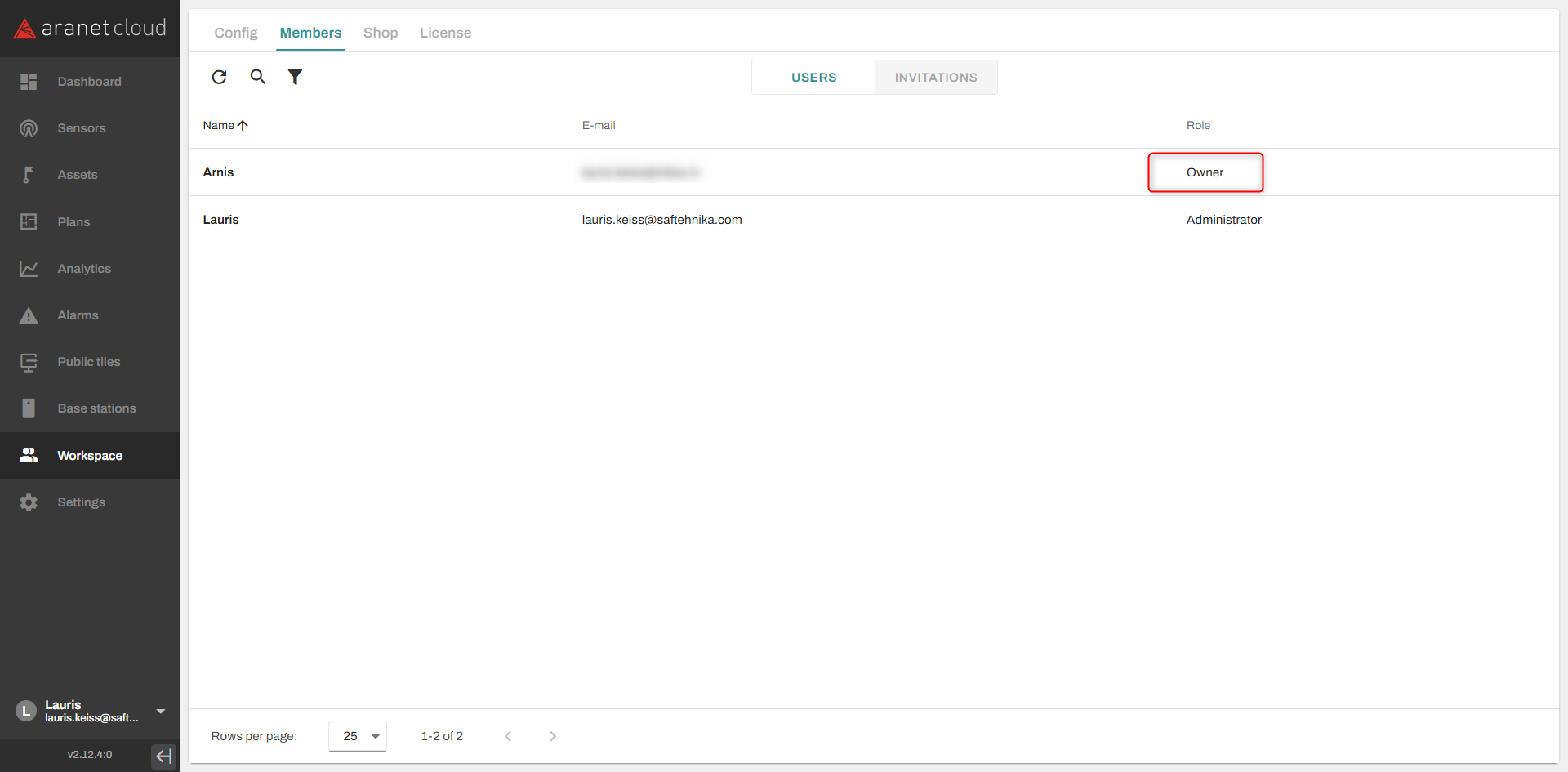
Task: Open the filter funnel icon
Action: coord(295,77)
